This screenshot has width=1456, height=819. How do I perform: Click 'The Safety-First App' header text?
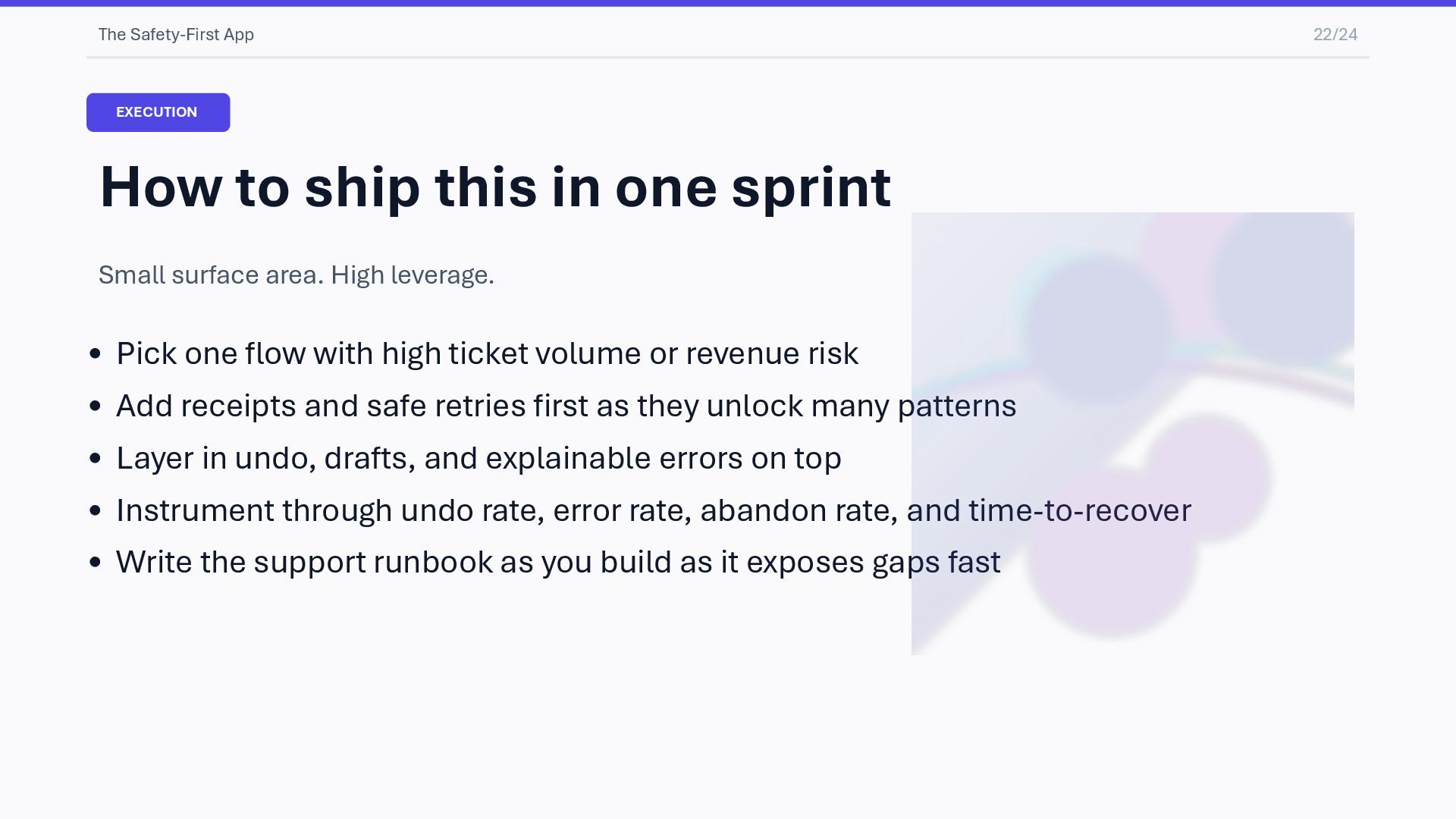(176, 35)
